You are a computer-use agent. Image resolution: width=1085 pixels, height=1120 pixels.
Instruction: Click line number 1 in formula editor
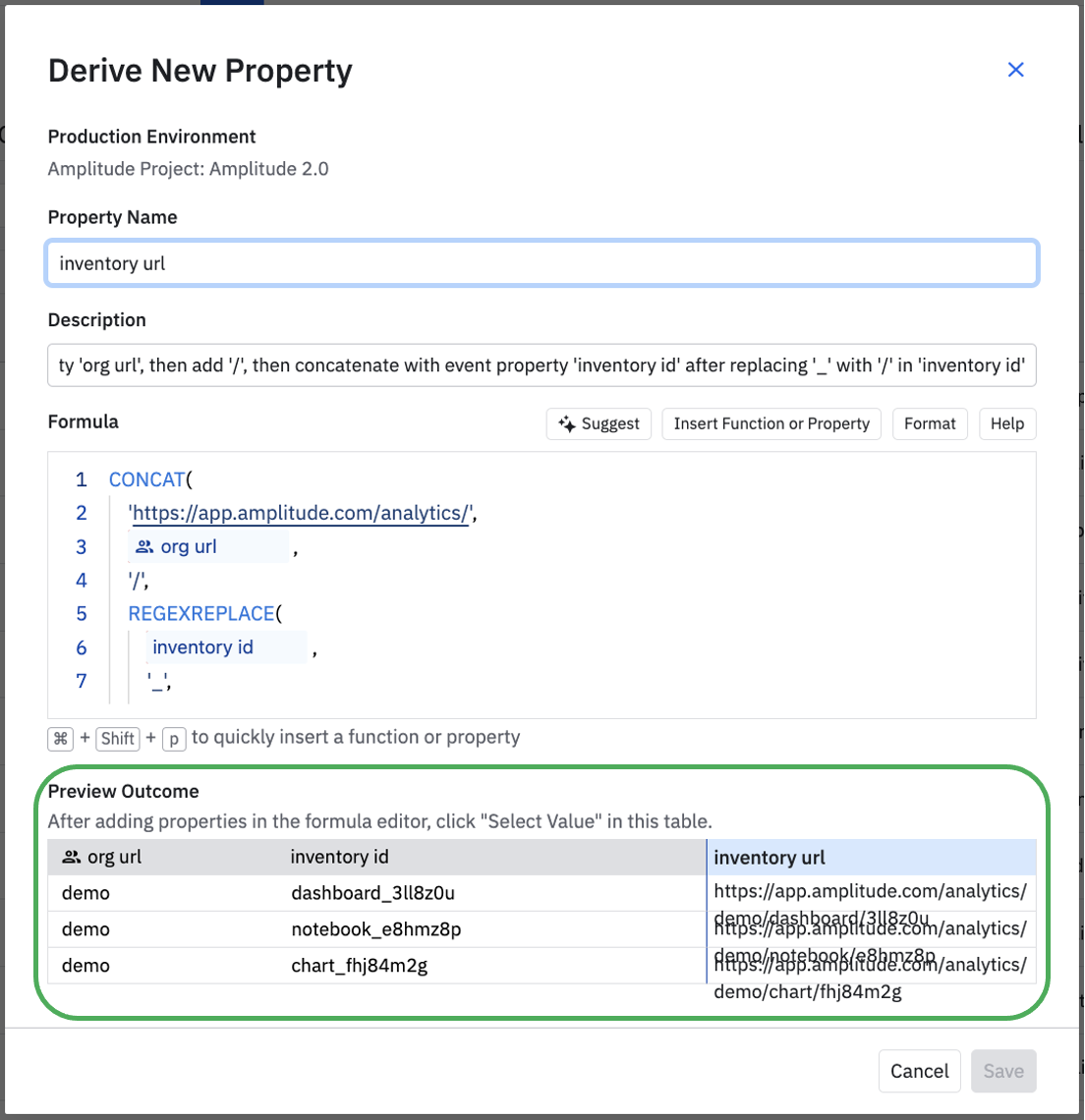(x=82, y=479)
